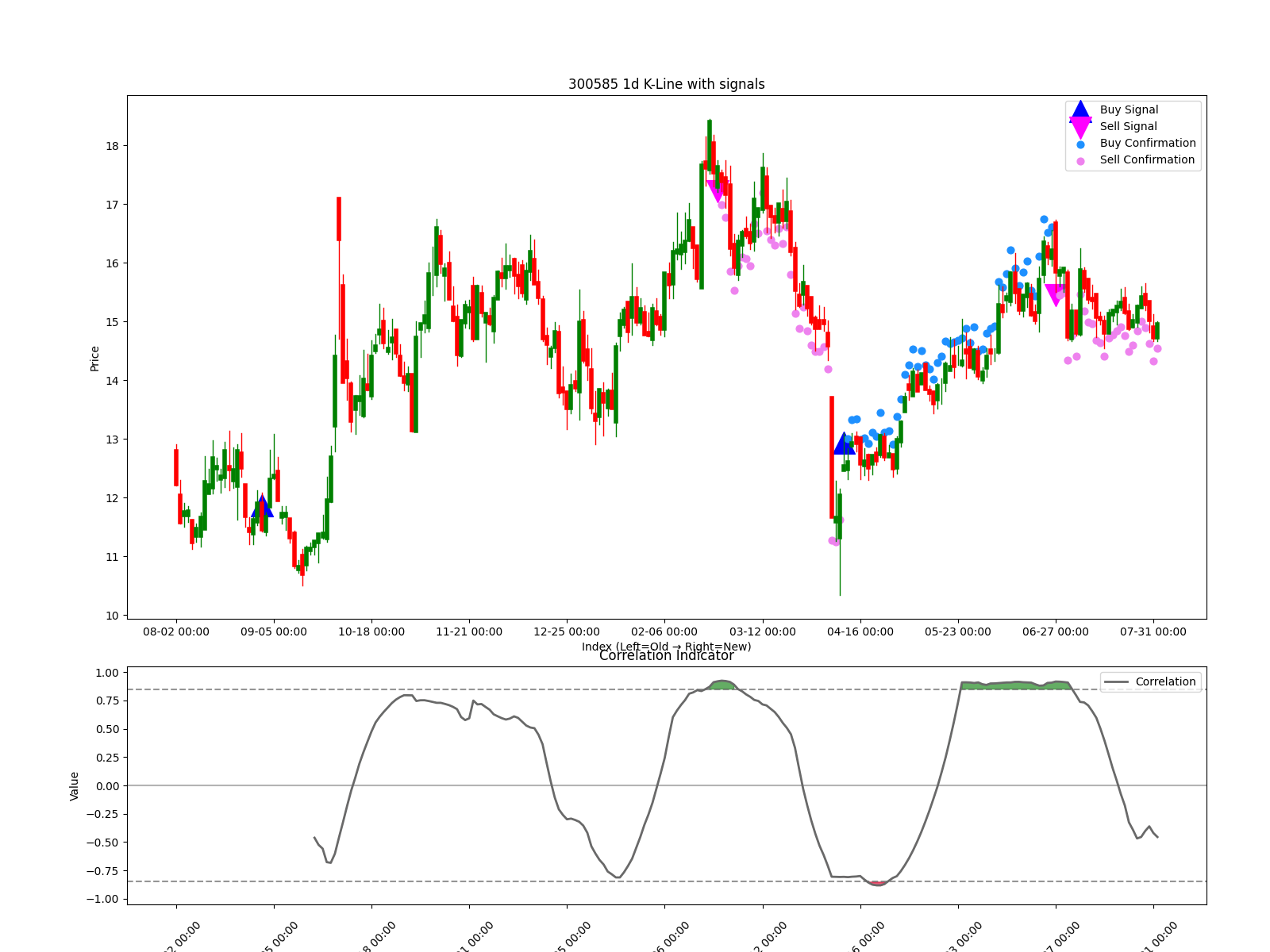The image size is (1270, 952).
Task: Click the '11-21 00:00' x-axis tick label
Action: pyautogui.click(x=469, y=632)
